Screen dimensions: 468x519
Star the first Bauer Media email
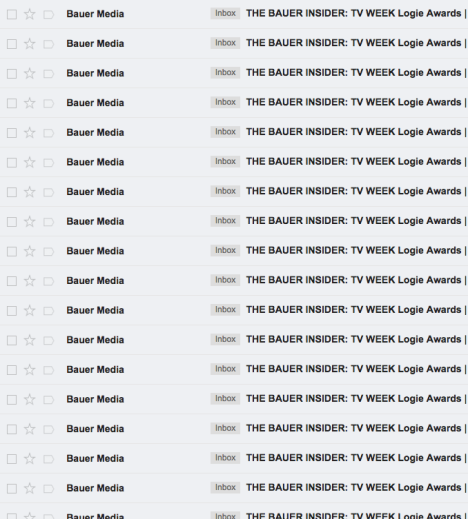click(30, 14)
